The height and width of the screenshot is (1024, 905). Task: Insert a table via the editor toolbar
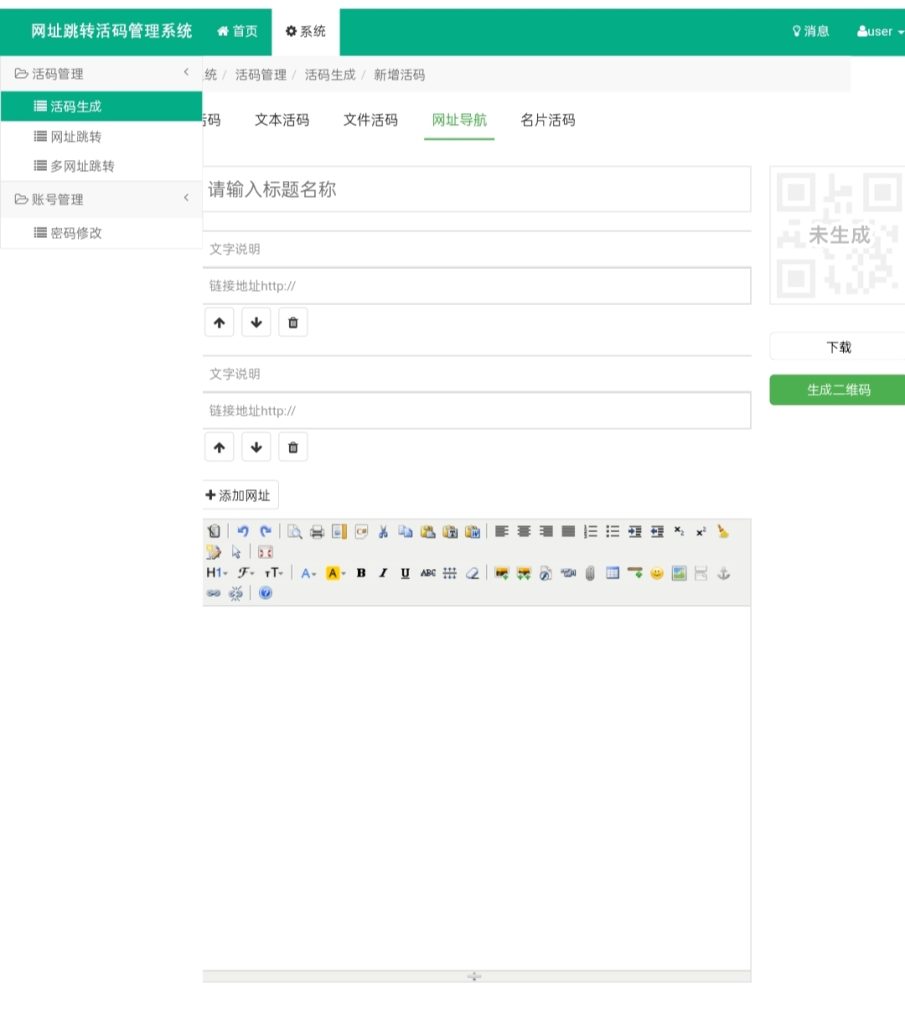(x=612, y=573)
